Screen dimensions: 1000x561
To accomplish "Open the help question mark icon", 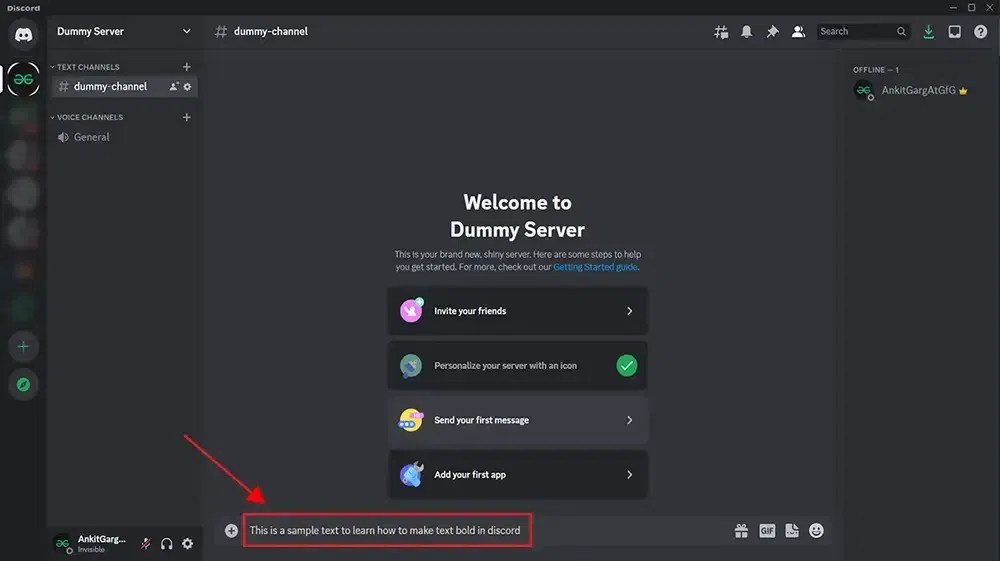I will tap(980, 32).
